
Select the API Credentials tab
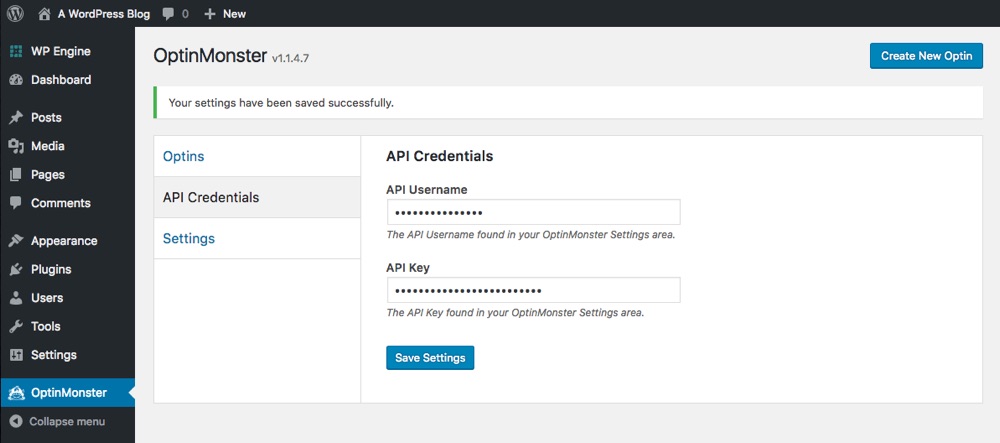point(257,198)
